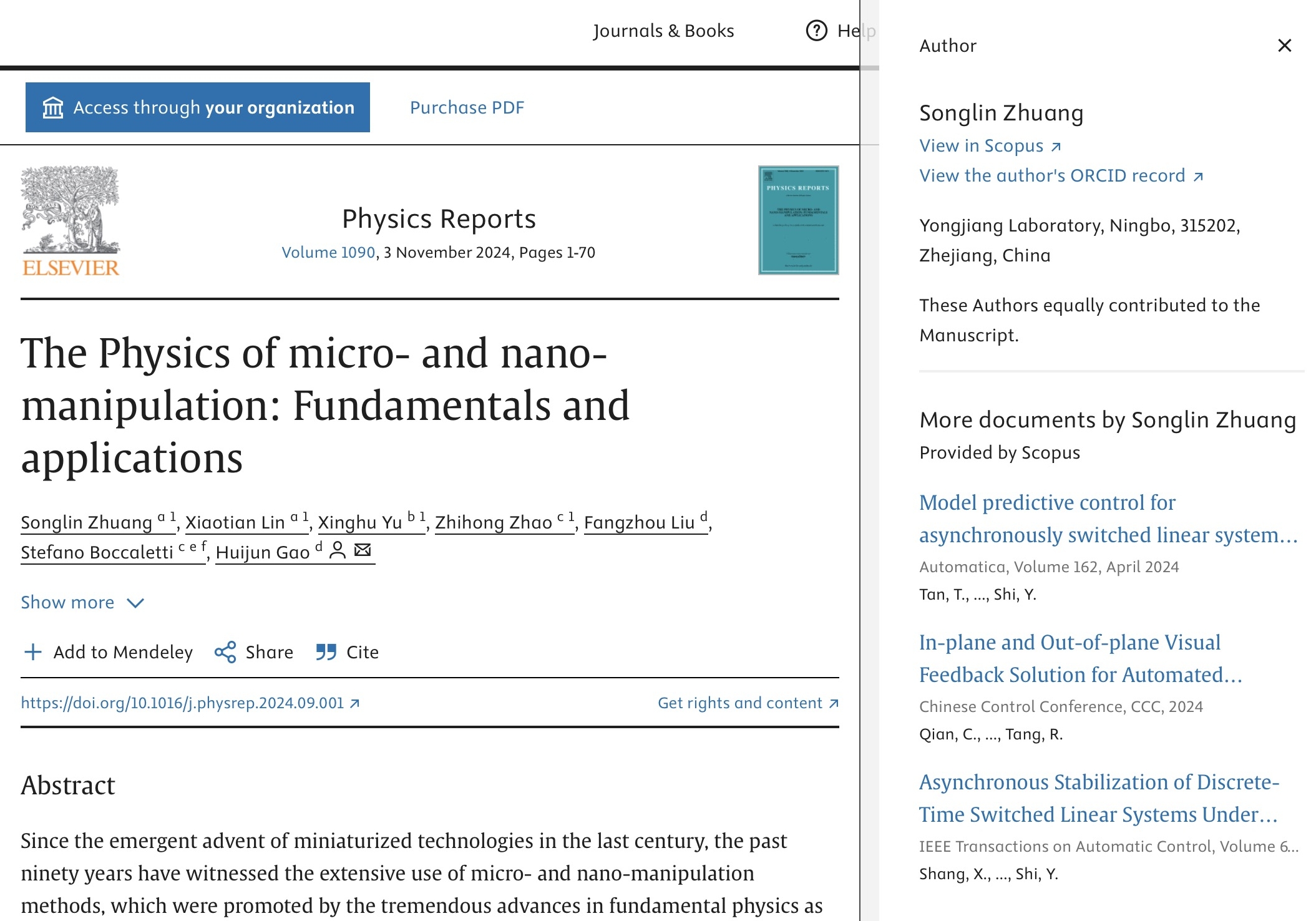
Task: Click View in Scopus link
Action: [x=990, y=145]
